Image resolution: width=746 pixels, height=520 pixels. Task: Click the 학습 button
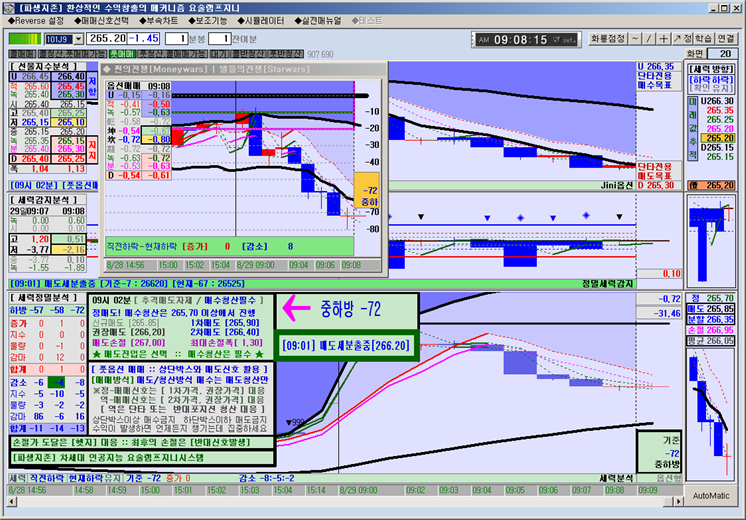[x=703, y=39]
